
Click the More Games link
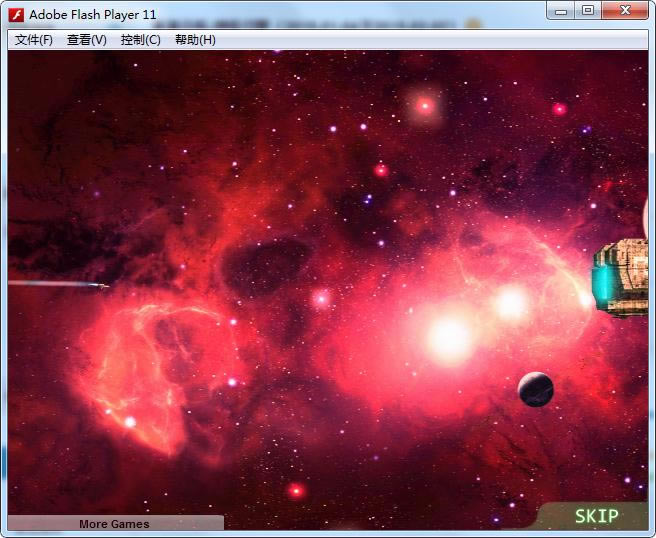pyautogui.click(x=114, y=524)
